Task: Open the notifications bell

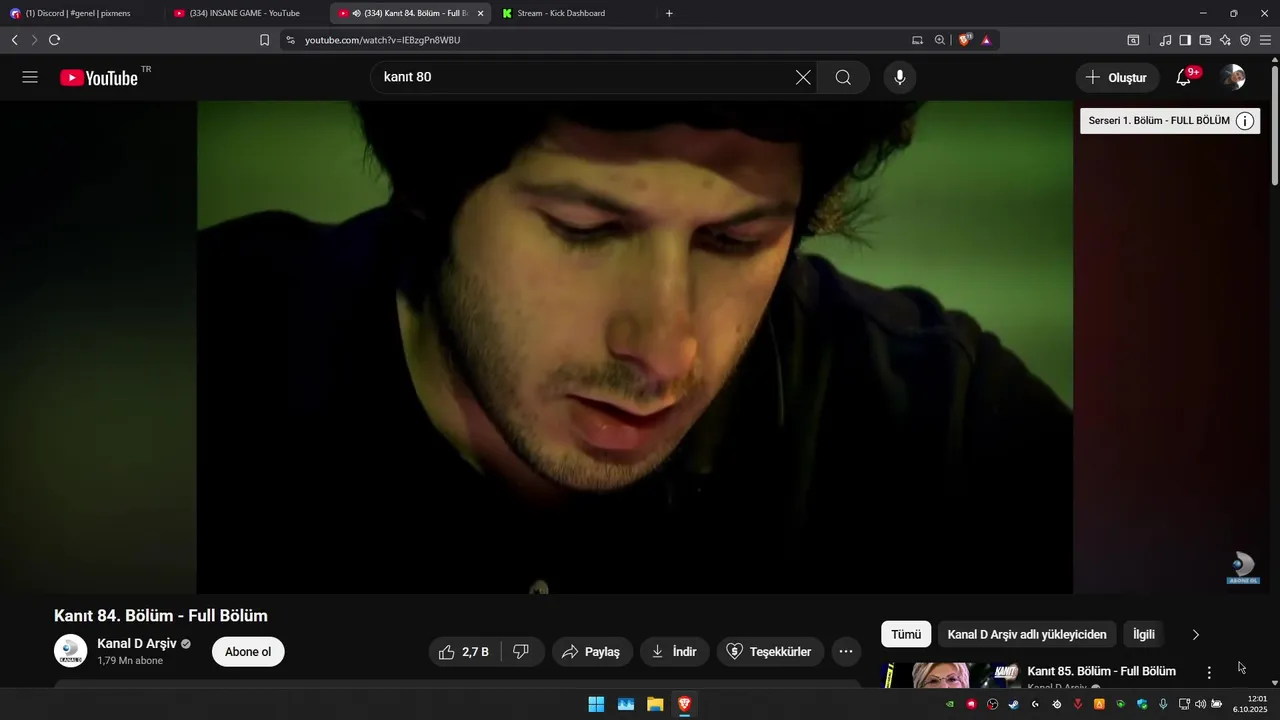Action: coord(1183,77)
